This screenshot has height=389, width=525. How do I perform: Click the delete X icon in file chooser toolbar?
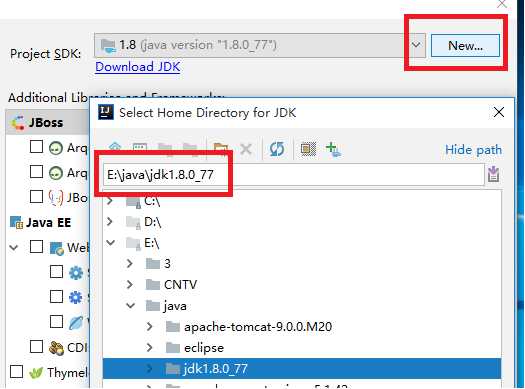(246, 149)
